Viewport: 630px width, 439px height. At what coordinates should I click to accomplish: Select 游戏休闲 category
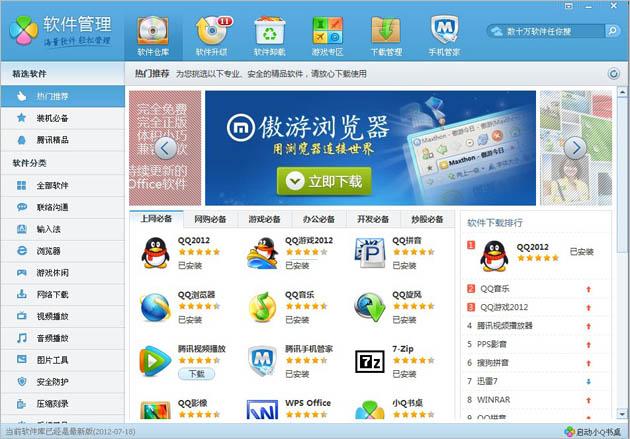coord(63,273)
